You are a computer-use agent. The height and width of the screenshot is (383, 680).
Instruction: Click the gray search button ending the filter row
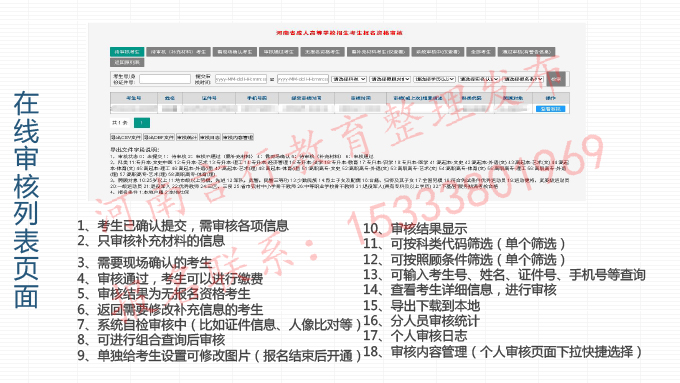pyautogui.click(x=556, y=79)
